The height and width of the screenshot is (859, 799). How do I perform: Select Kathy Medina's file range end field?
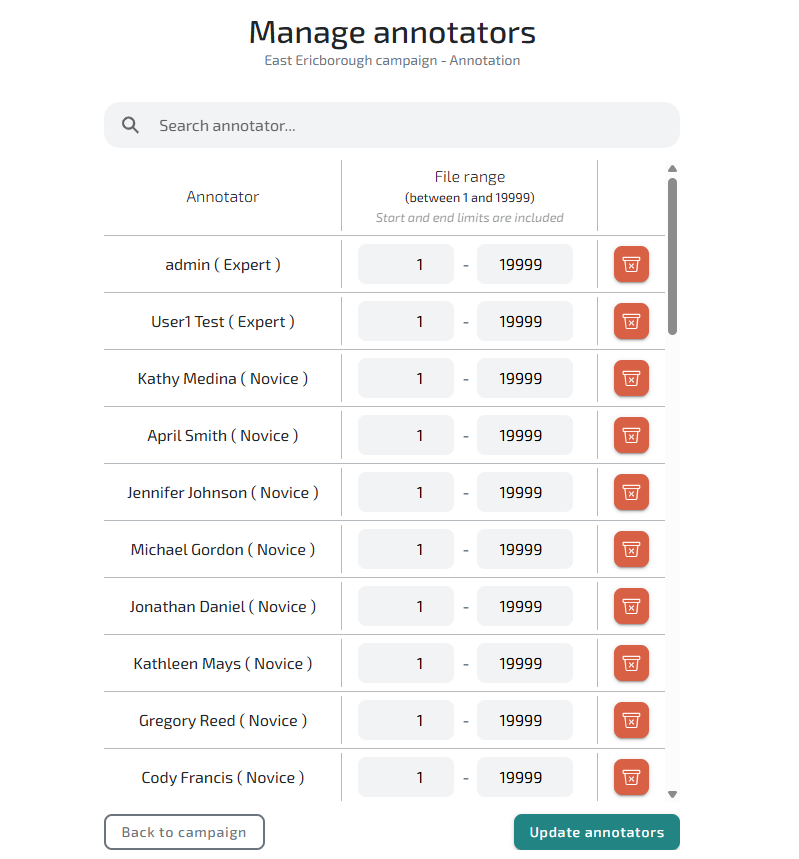524,379
